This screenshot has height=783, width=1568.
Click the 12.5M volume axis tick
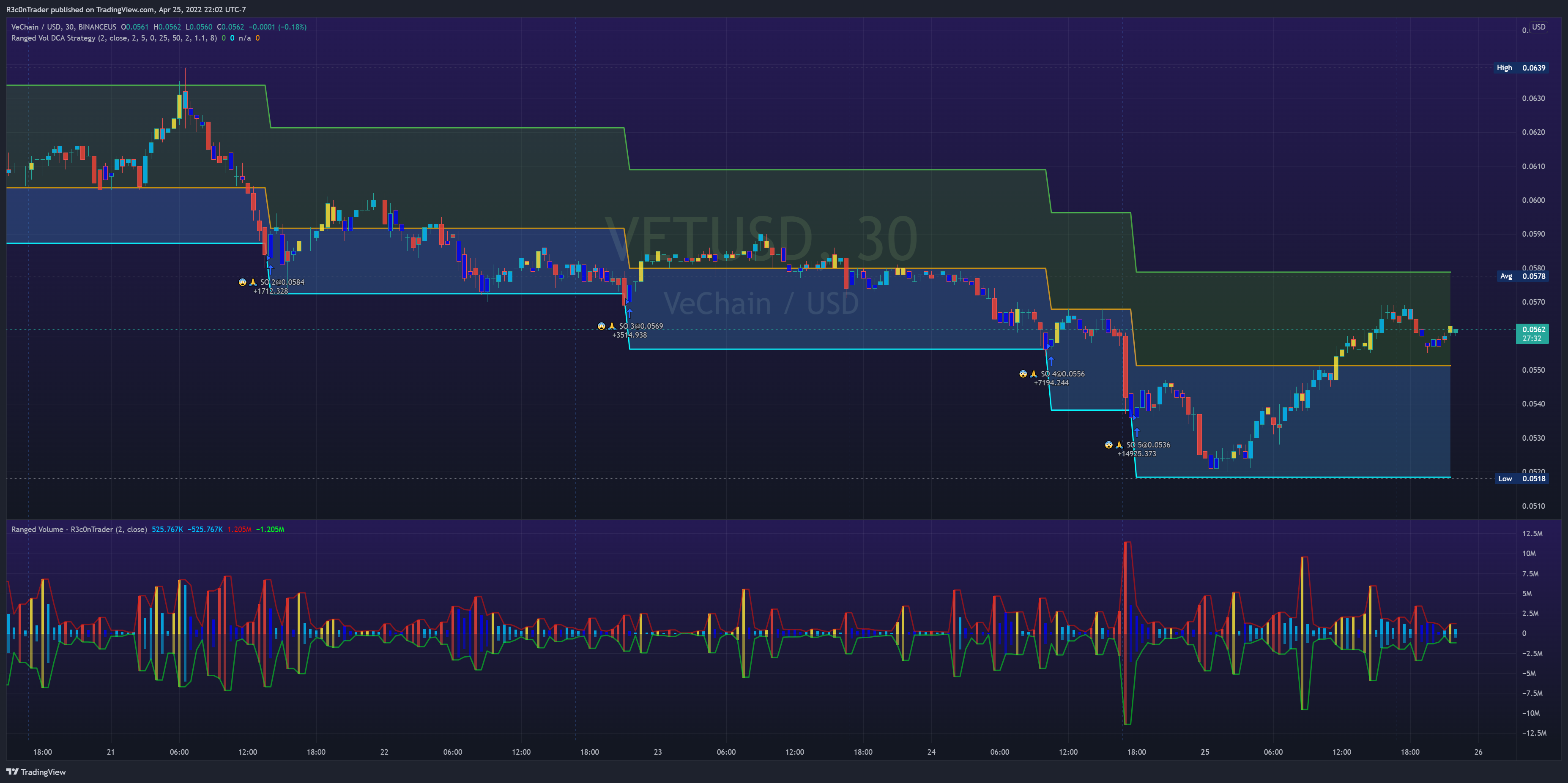[1532, 534]
